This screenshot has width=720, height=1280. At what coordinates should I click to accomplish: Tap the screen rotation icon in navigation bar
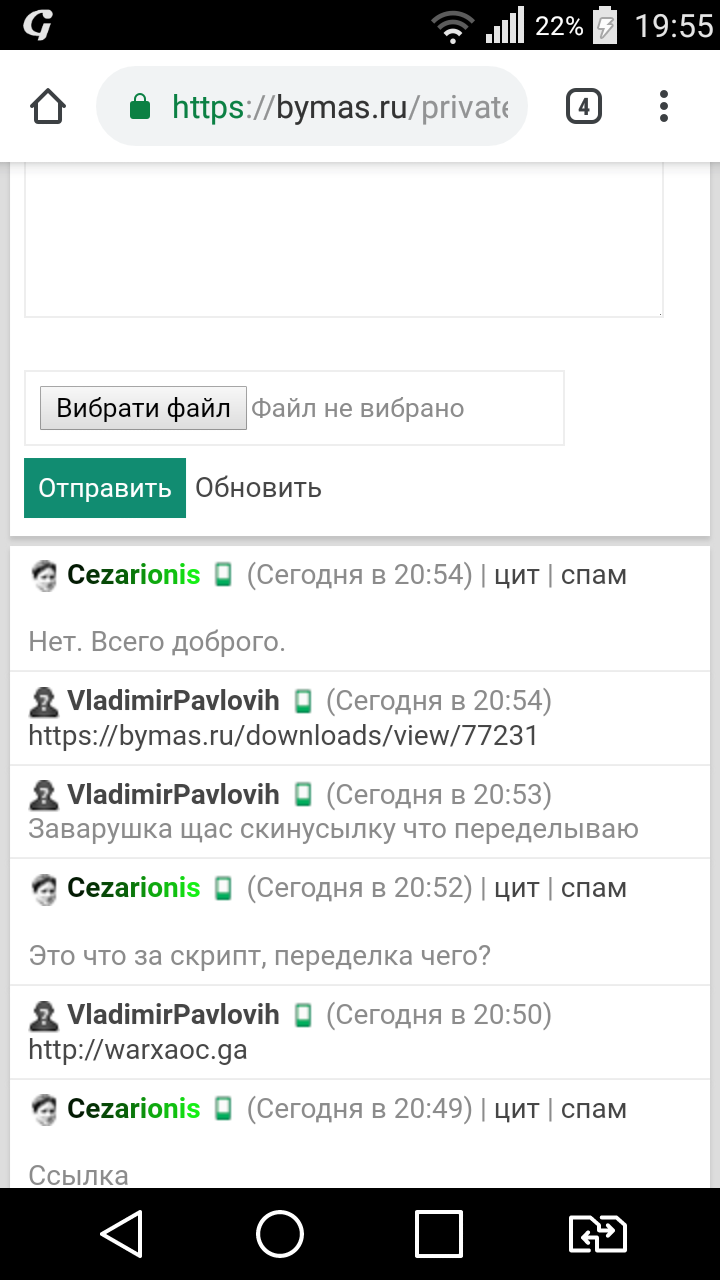597,1234
